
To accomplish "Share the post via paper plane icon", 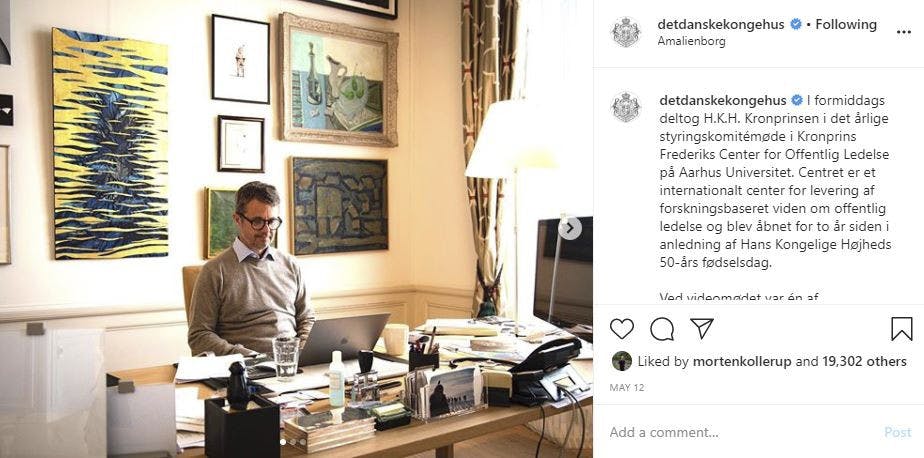I will point(702,328).
